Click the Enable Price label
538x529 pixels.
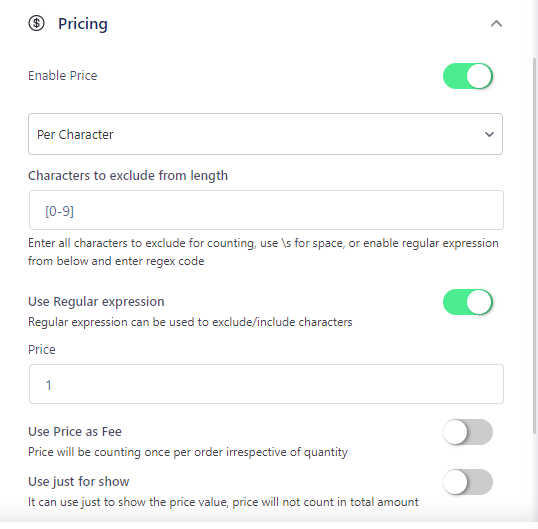click(x=63, y=75)
